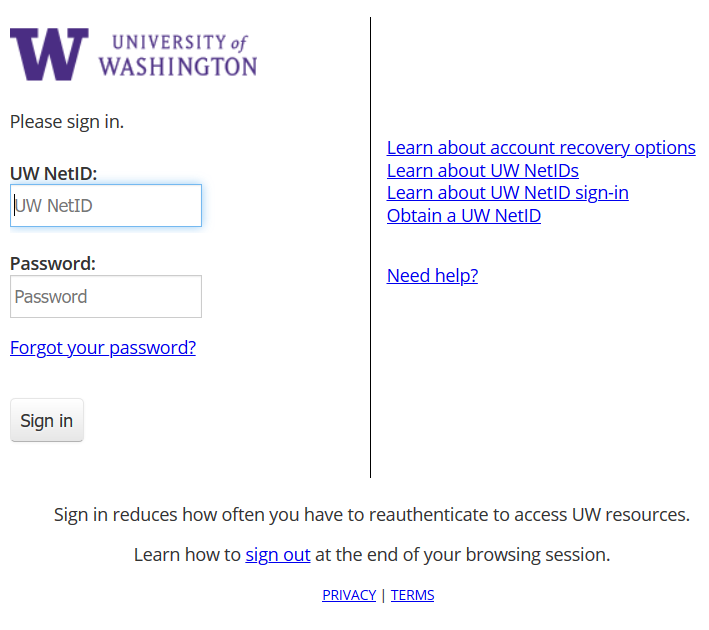Open the Forgot your password link

tap(103, 348)
